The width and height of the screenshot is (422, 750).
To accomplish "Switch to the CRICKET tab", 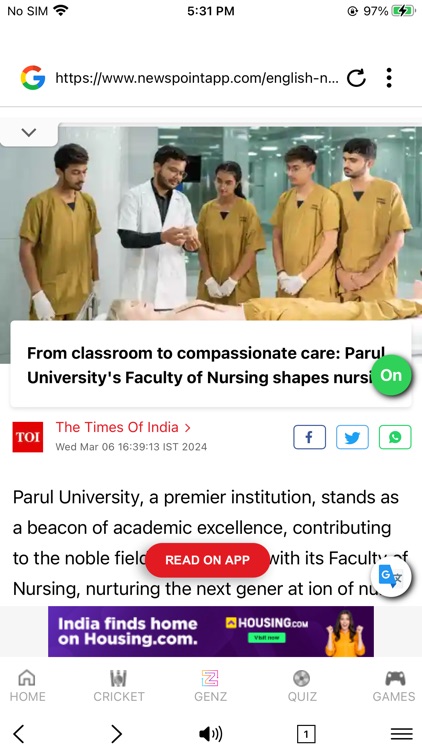I will tap(119, 685).
